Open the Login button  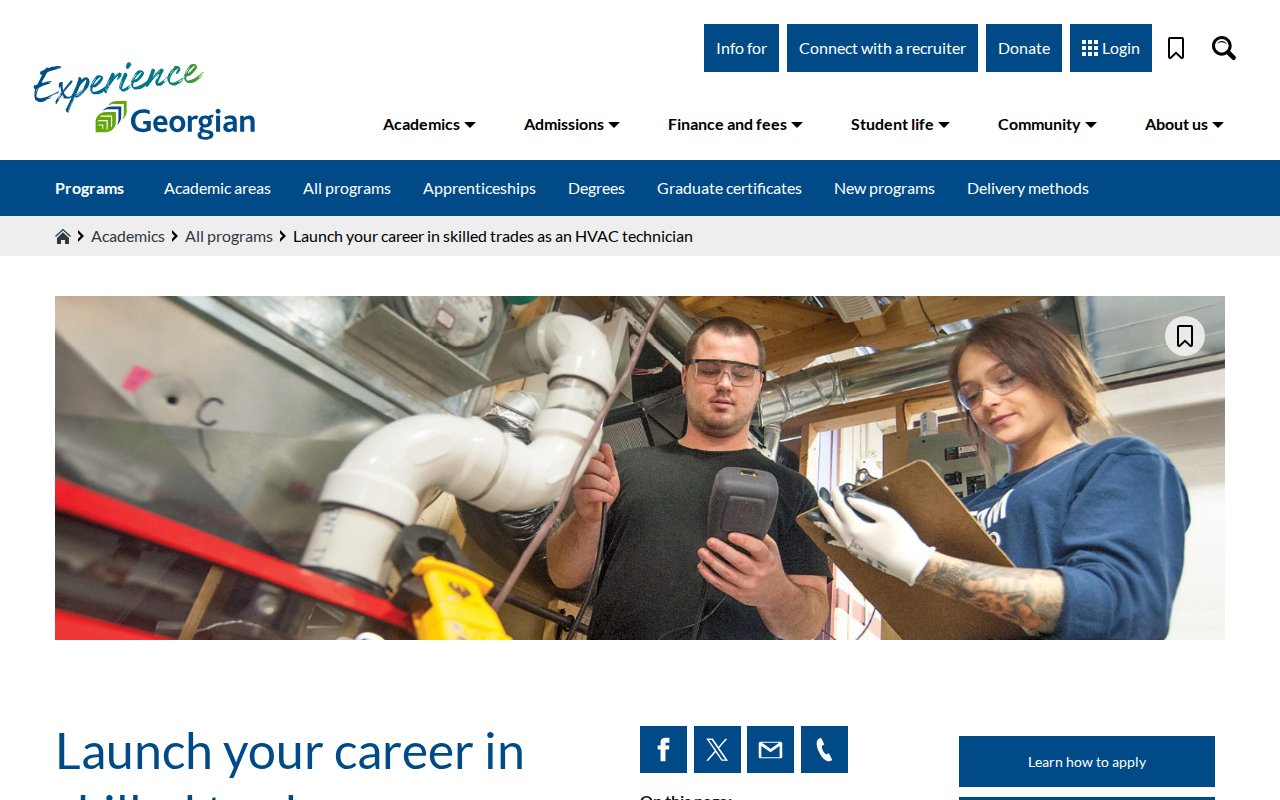1110,48
